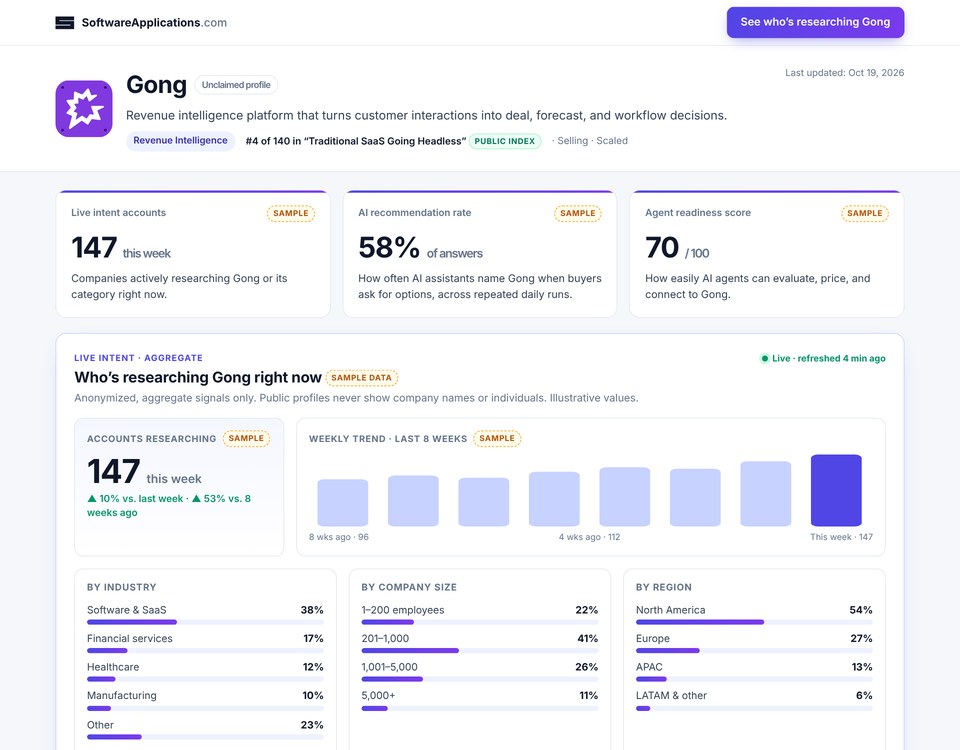960x750 pixels.
Task: Click the 53% vs. 8 weeks up-arrow
Action: click(197, 498)
